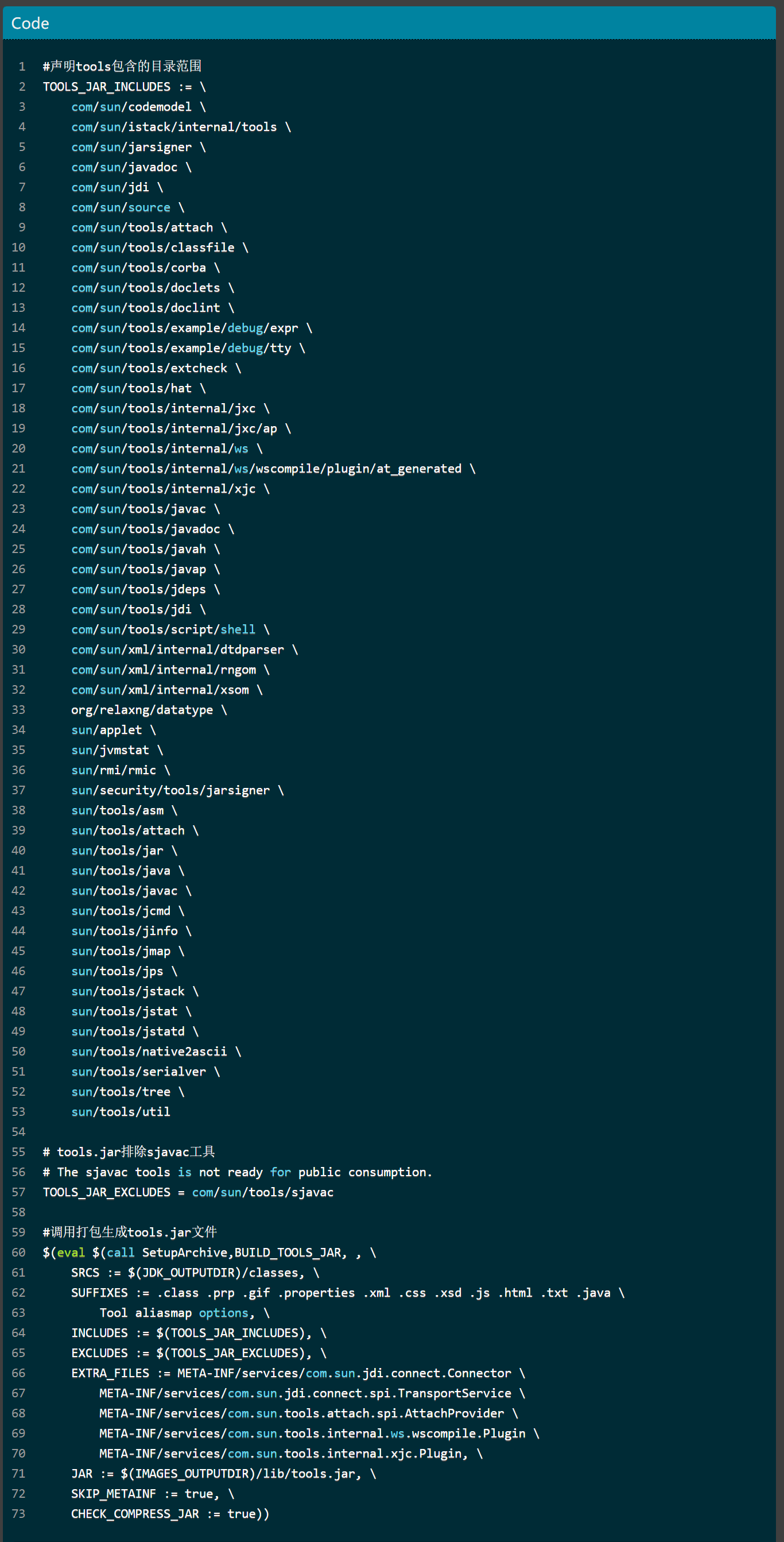
Task: Click the SUFFIXES file extensions line
Action: pos(348,1293)
